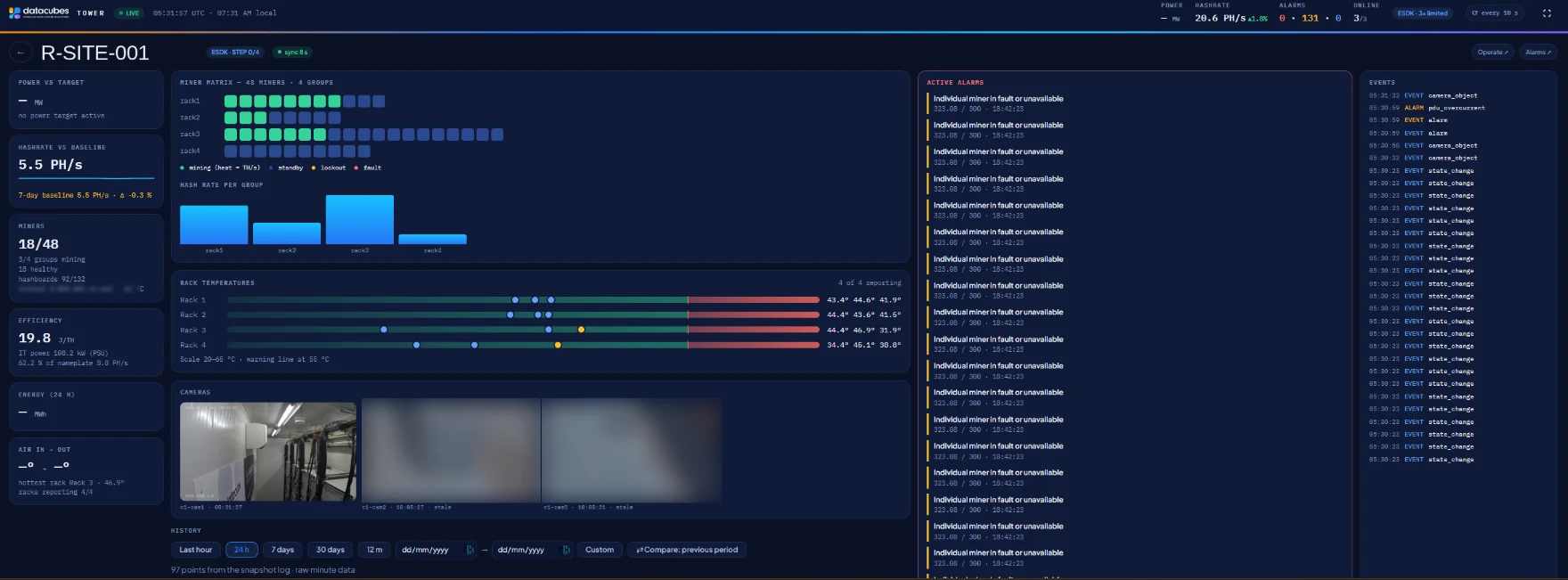This screenshot has height=580, width=1568.
Task: Click the blue alarm count 0 in header
Action: coord(1338,18)
